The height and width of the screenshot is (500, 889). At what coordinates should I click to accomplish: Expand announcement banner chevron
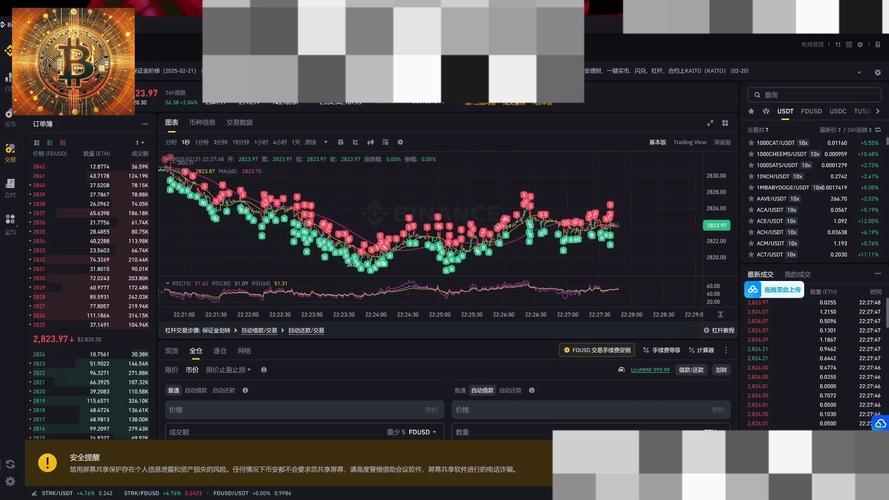click(859, 73)
